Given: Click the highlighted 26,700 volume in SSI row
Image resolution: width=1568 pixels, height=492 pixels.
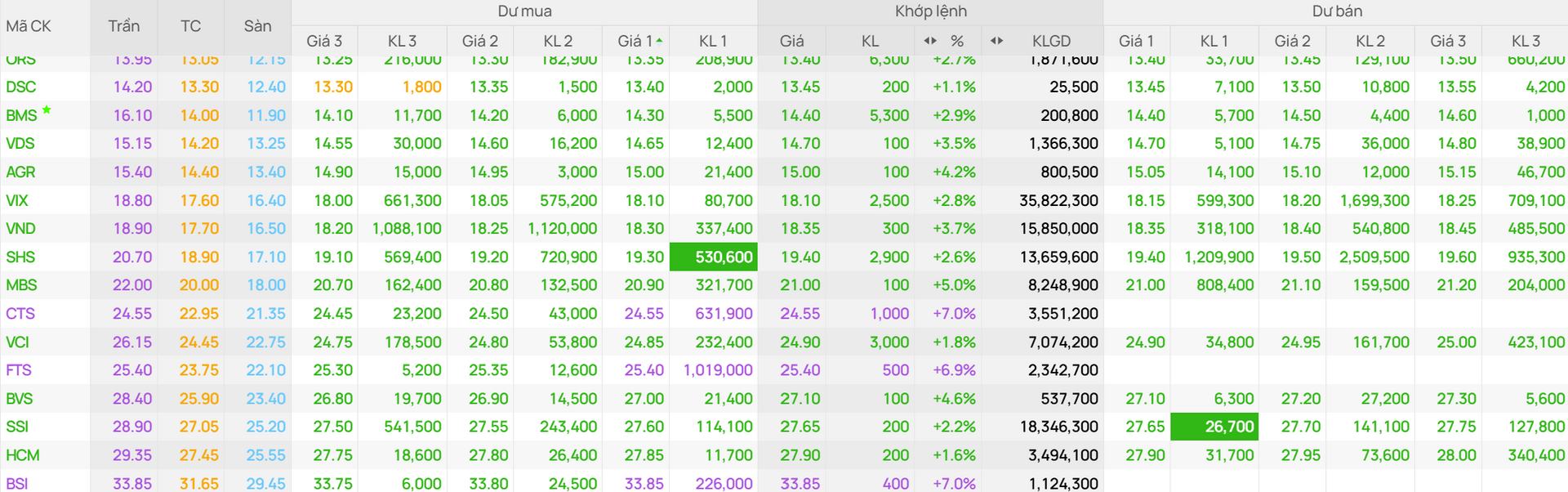Looking at the screenshot, I should [1214, 427].
